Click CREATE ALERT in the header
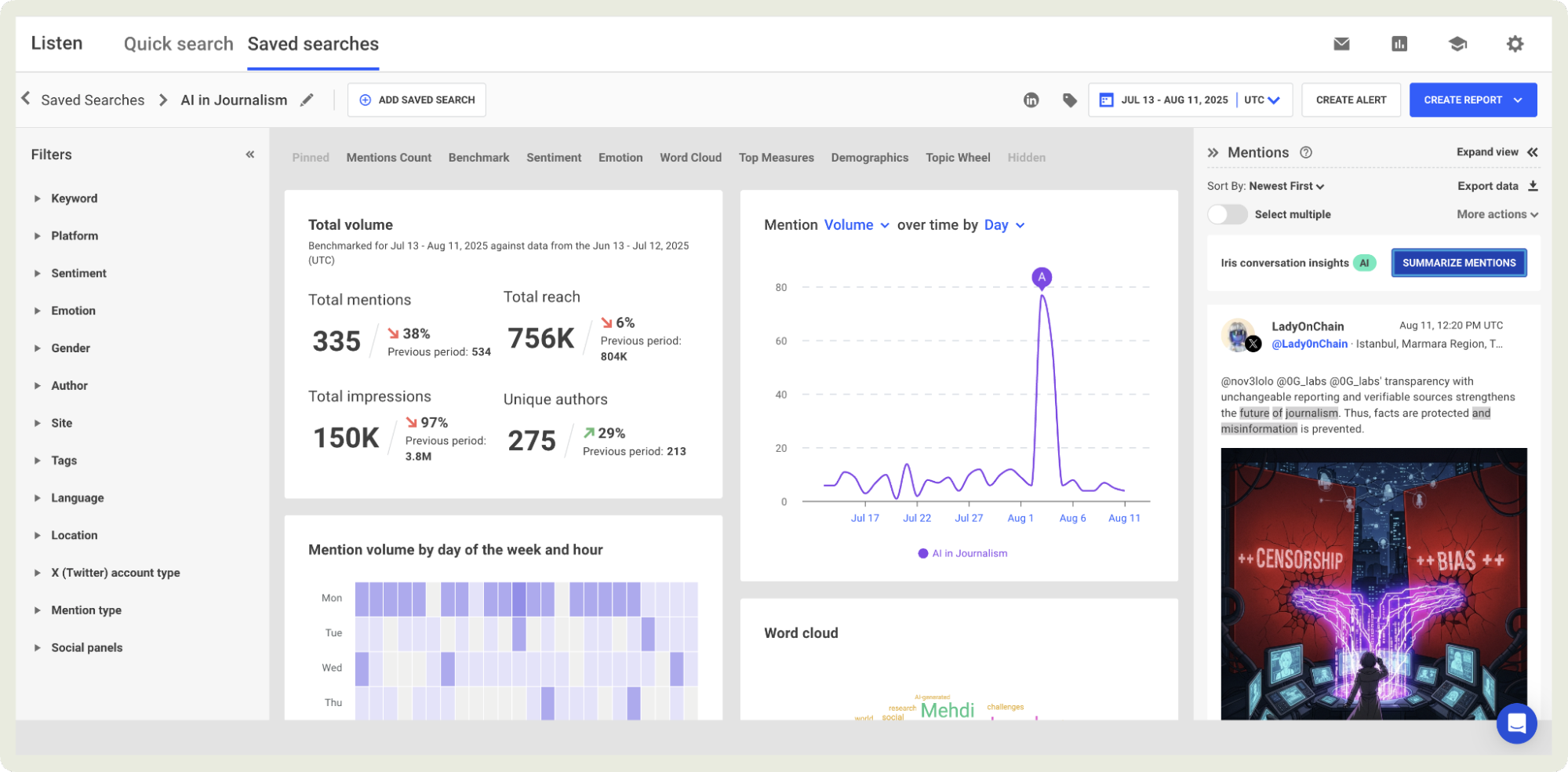Image resolution: width=1568 pixels, height=772 pixels. tap(1351, 100)
